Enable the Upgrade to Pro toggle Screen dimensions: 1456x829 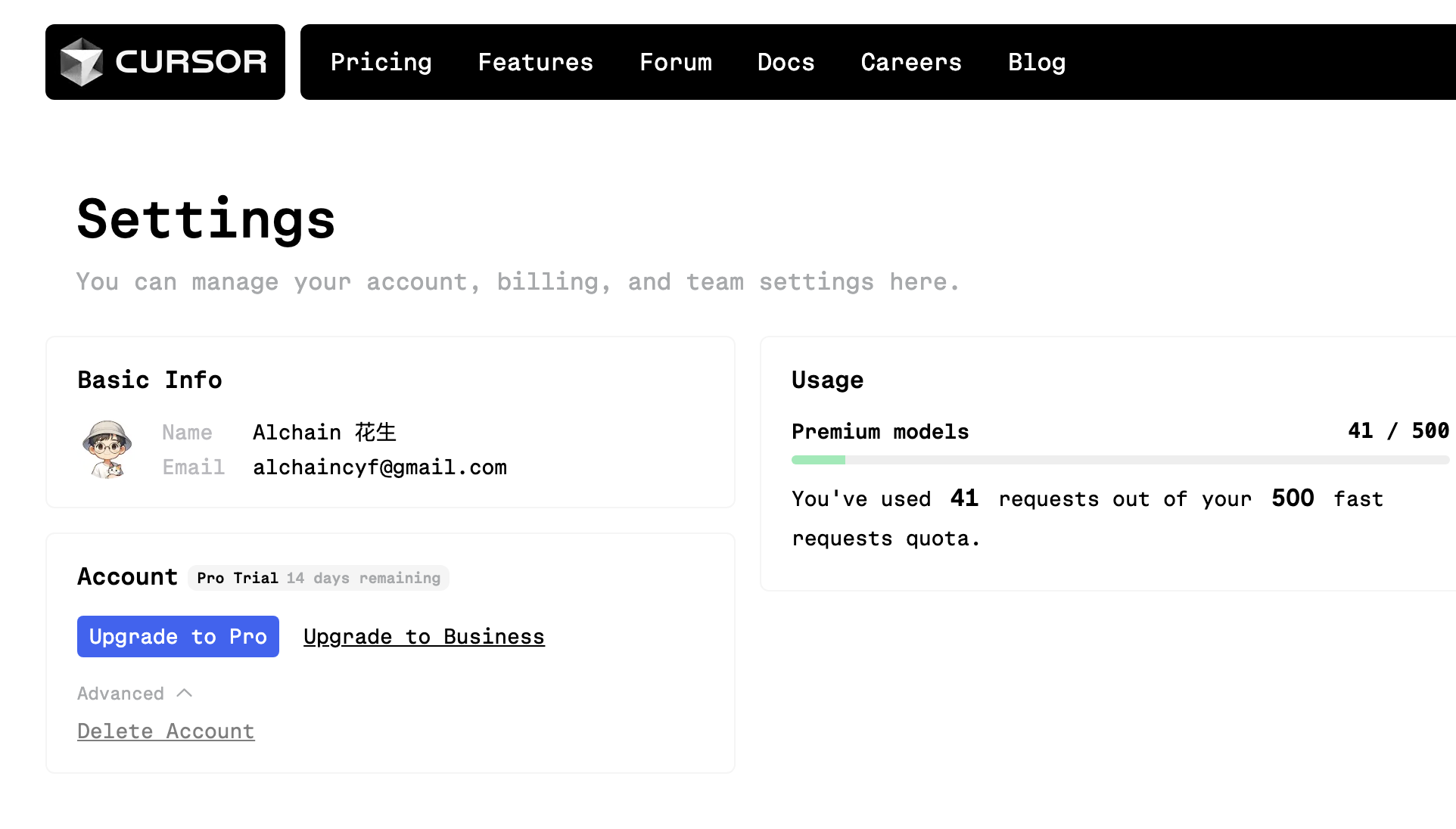(x=178, y=636)
